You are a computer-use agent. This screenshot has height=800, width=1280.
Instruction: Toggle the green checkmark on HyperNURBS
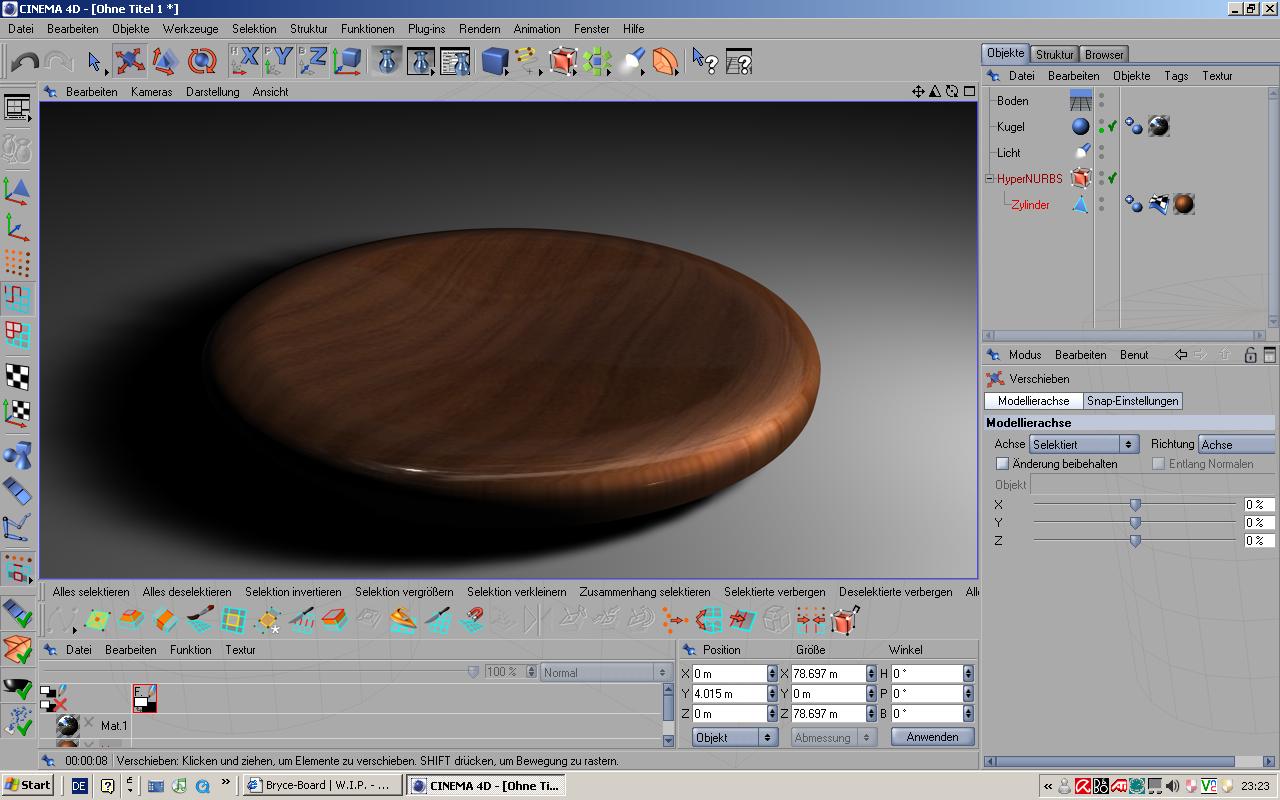click(1111, 178)
